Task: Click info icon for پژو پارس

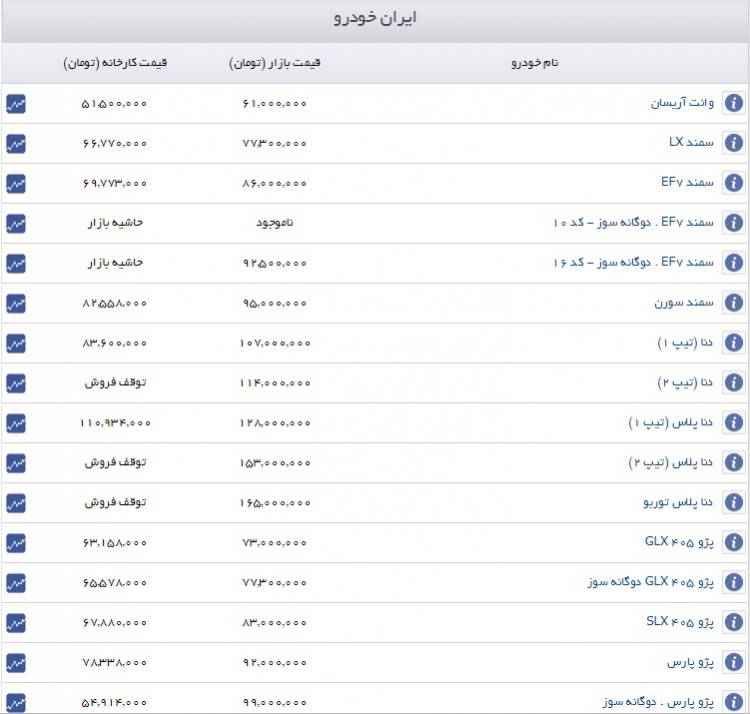Action: click(x=733, y=663)
